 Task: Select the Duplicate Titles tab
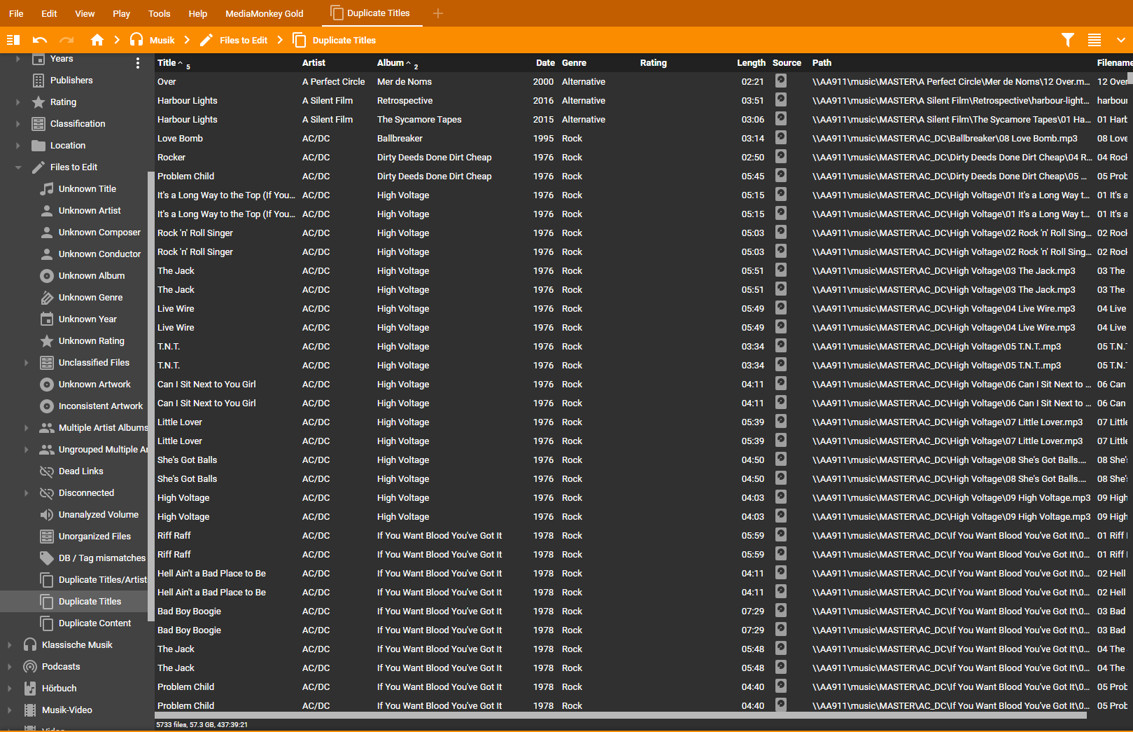[x=370, y=13]
